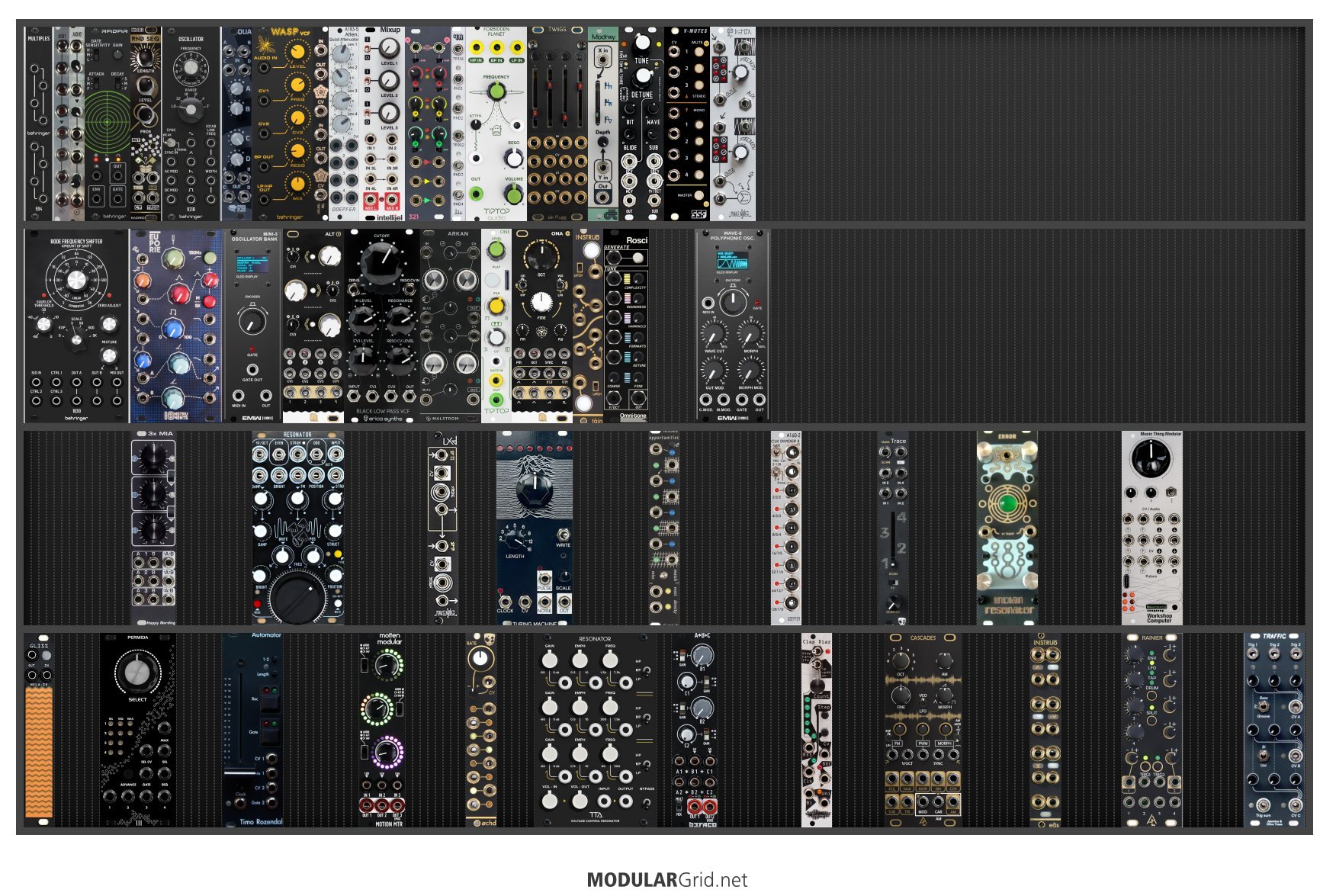The width and height of the screenshot is (1336, 896).
Task: Select the Arkan module by Malstrom
Action: click(x=451, y=326)
